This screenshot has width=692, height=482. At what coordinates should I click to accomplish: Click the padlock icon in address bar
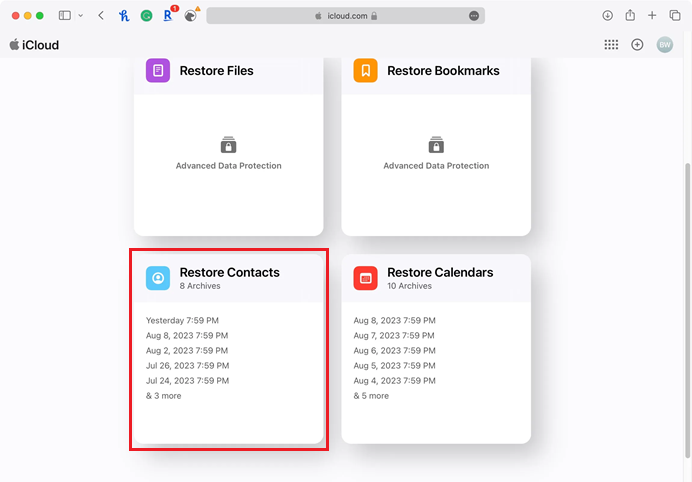point(374,16)
